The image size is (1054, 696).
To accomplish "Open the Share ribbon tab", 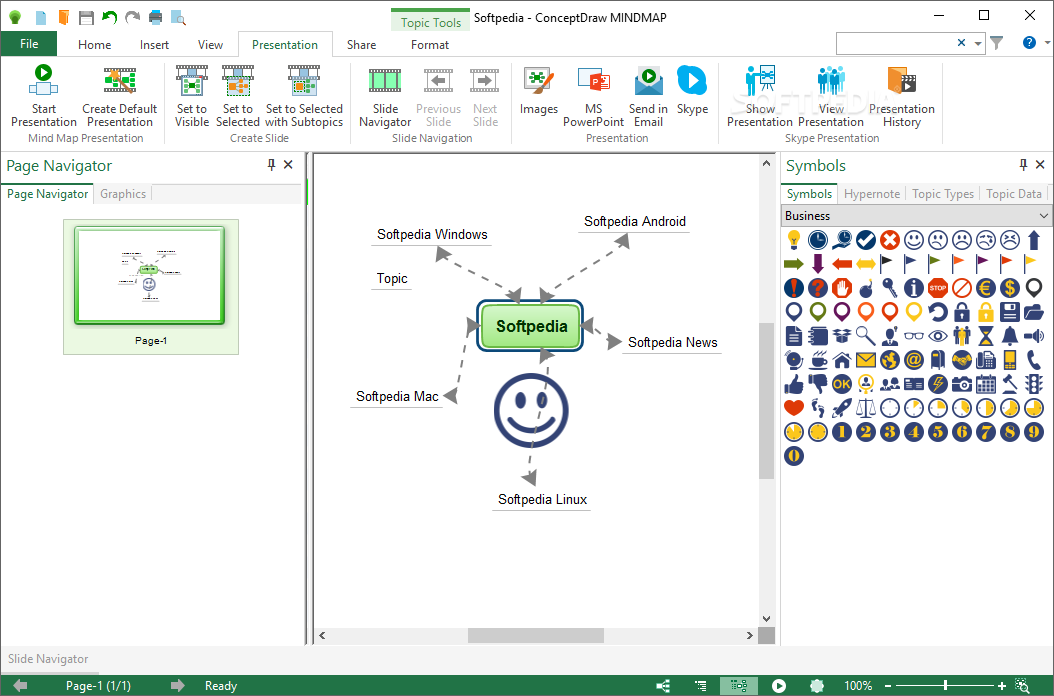I will pos(361,44).
